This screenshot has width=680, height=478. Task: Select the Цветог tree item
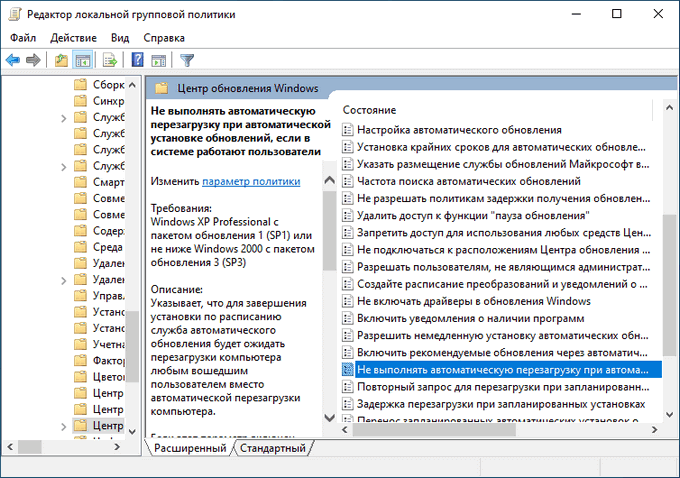[x=108, y=377]
